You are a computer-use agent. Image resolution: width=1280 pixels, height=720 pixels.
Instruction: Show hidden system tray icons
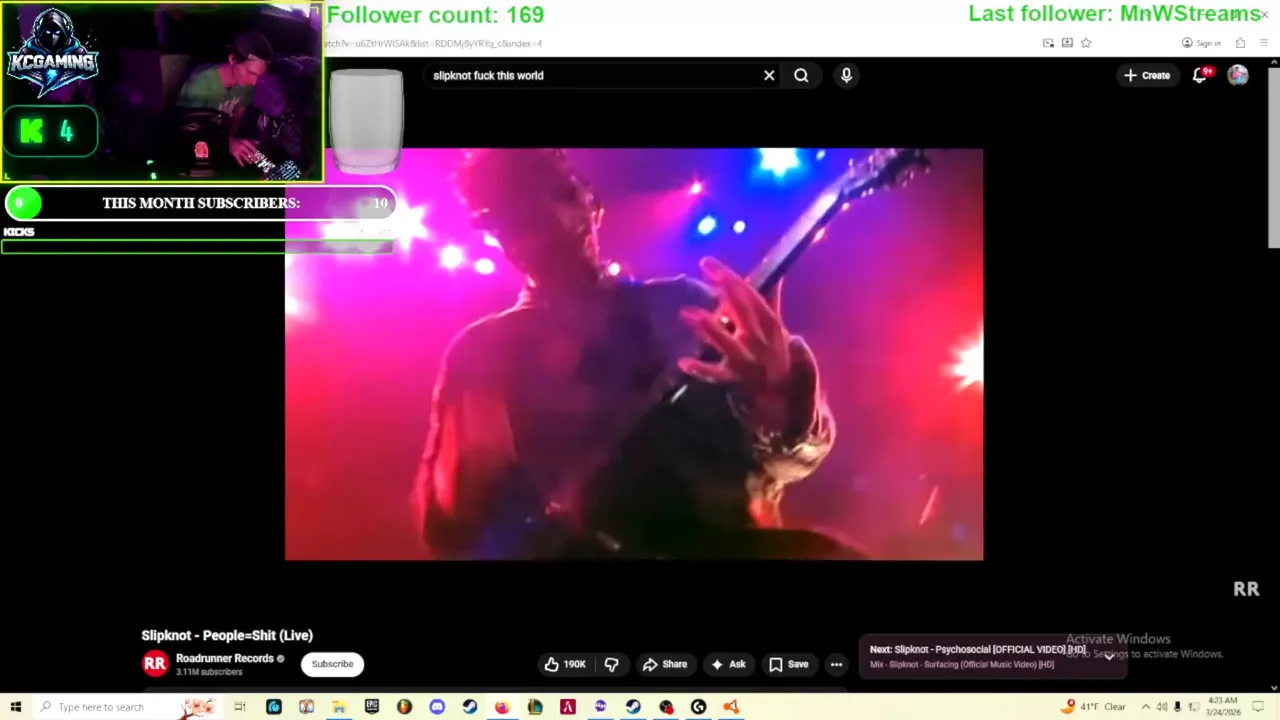point(1146,707)
